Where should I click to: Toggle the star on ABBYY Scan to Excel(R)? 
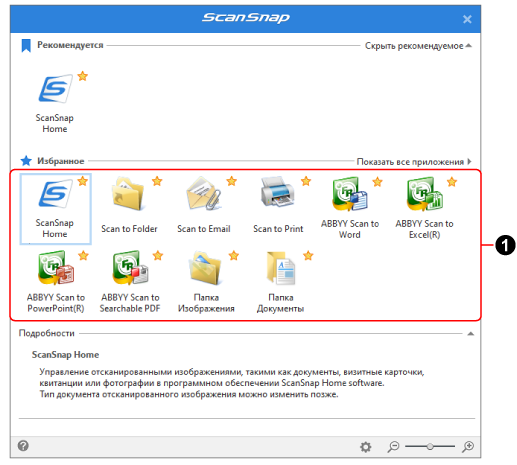(452, 182)
